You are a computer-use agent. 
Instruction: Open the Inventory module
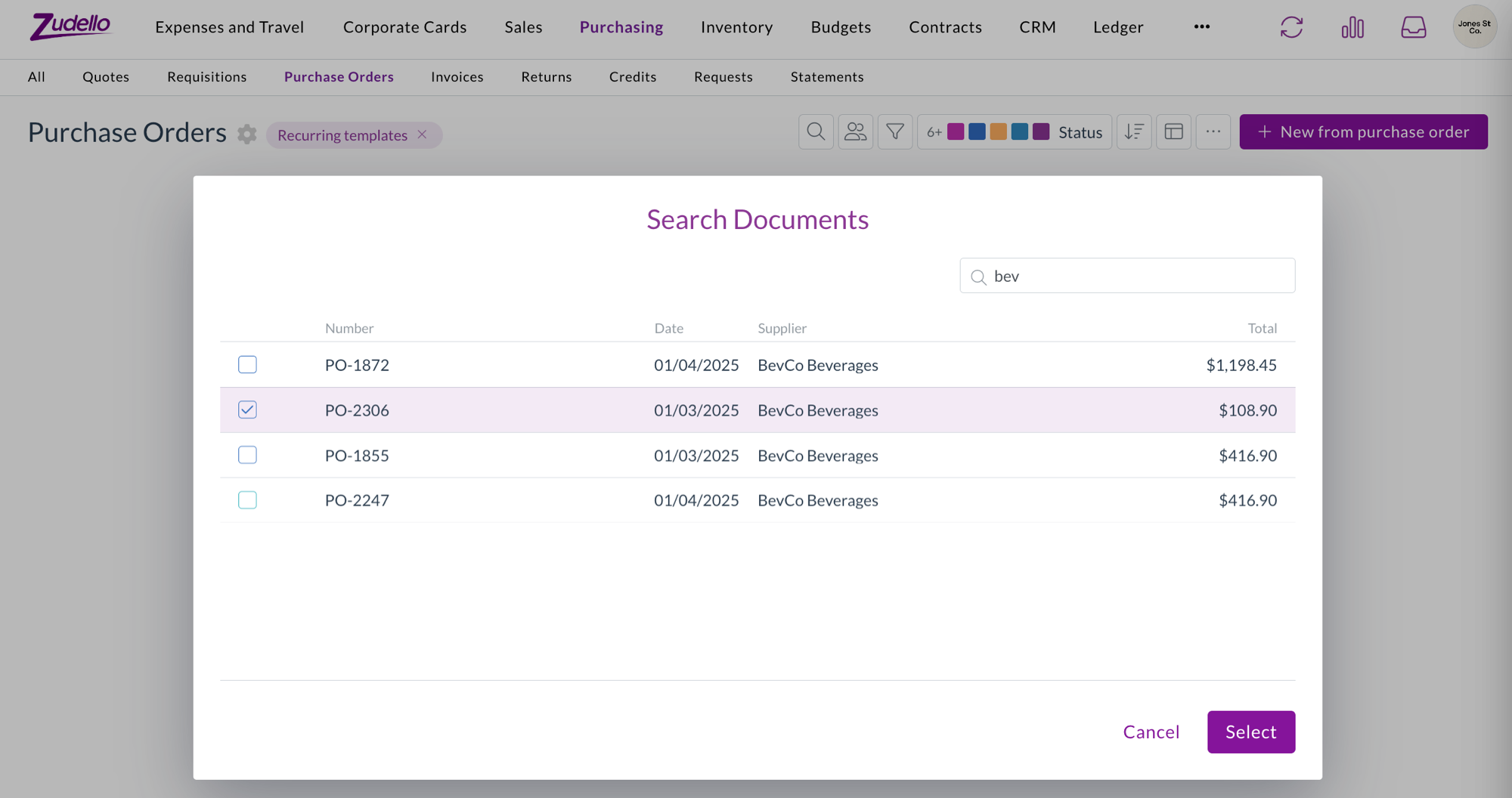point(737,27)
